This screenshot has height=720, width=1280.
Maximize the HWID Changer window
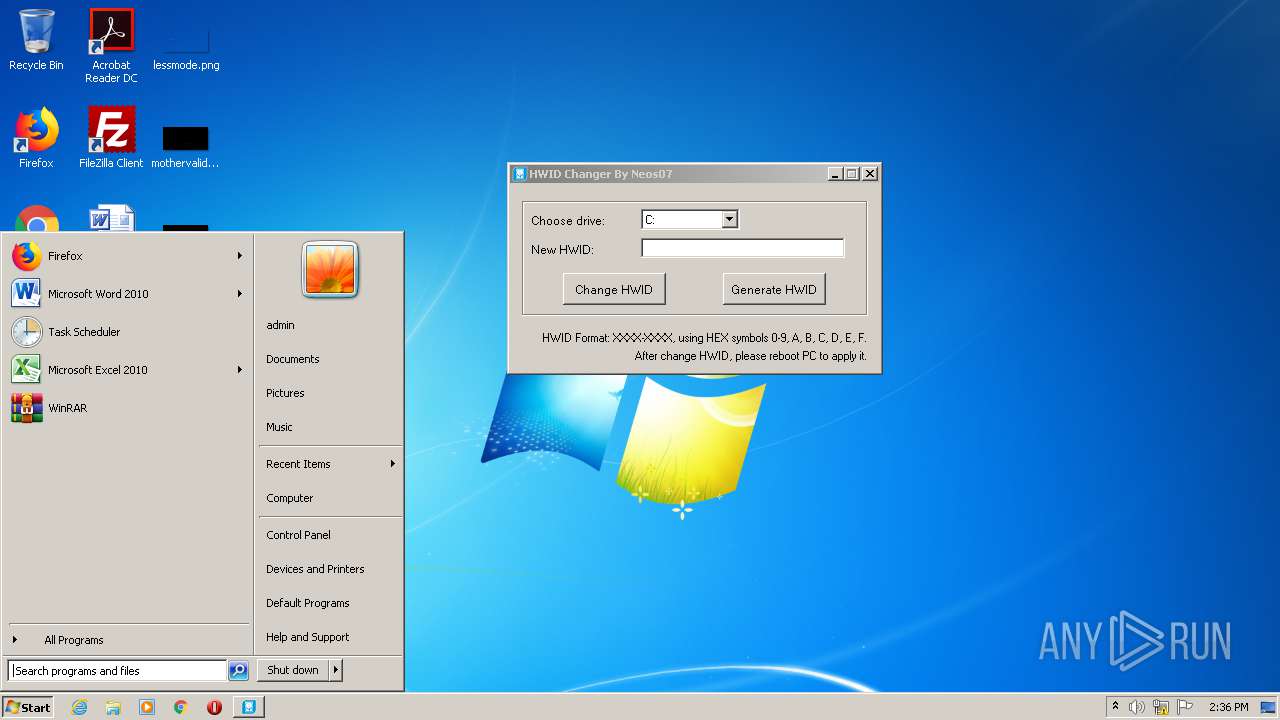click(x=852, y=174)
